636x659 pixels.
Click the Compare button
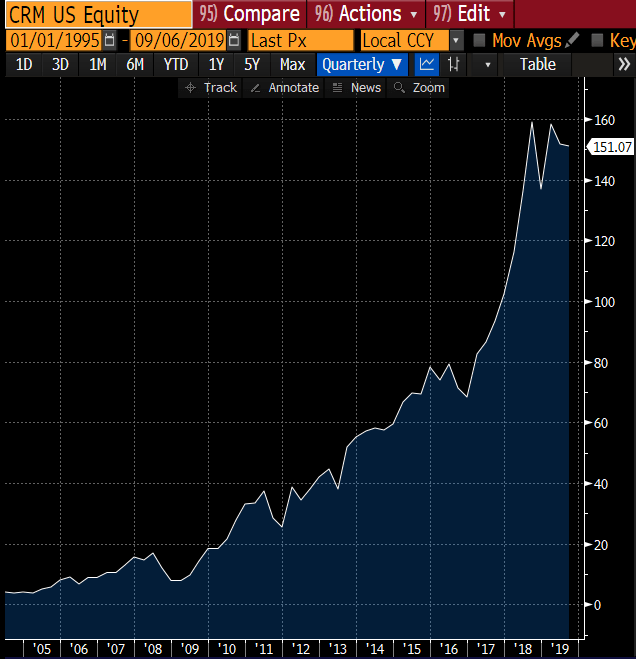pyautogui.click(x=250, y=14)
